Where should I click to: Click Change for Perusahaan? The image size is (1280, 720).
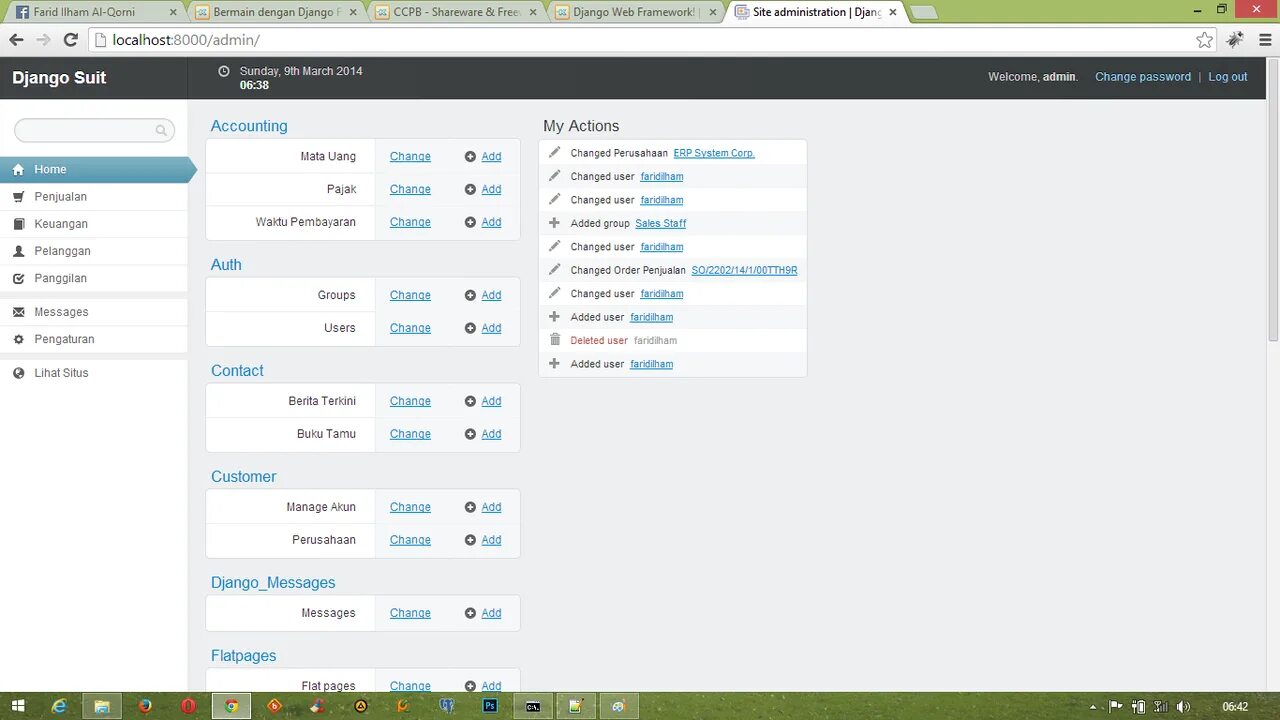pyautogui.click(x=410, y=541)
